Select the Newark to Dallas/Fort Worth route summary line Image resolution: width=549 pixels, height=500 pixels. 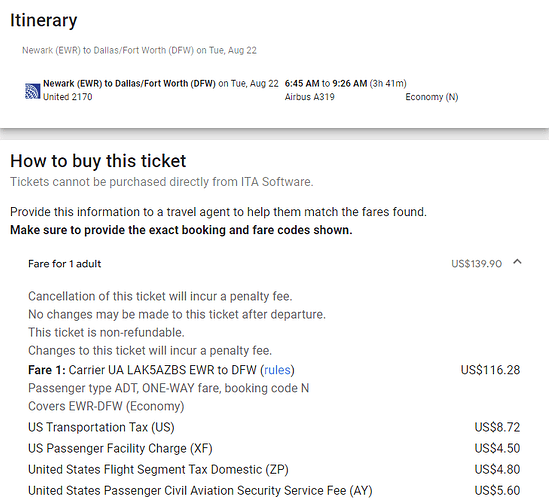click(139, 50)
